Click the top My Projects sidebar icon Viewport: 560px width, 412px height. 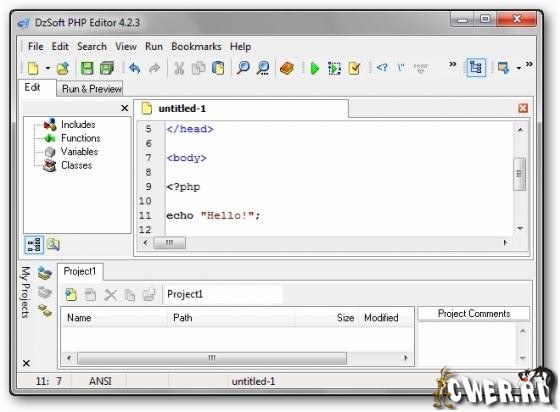(45, 273)
